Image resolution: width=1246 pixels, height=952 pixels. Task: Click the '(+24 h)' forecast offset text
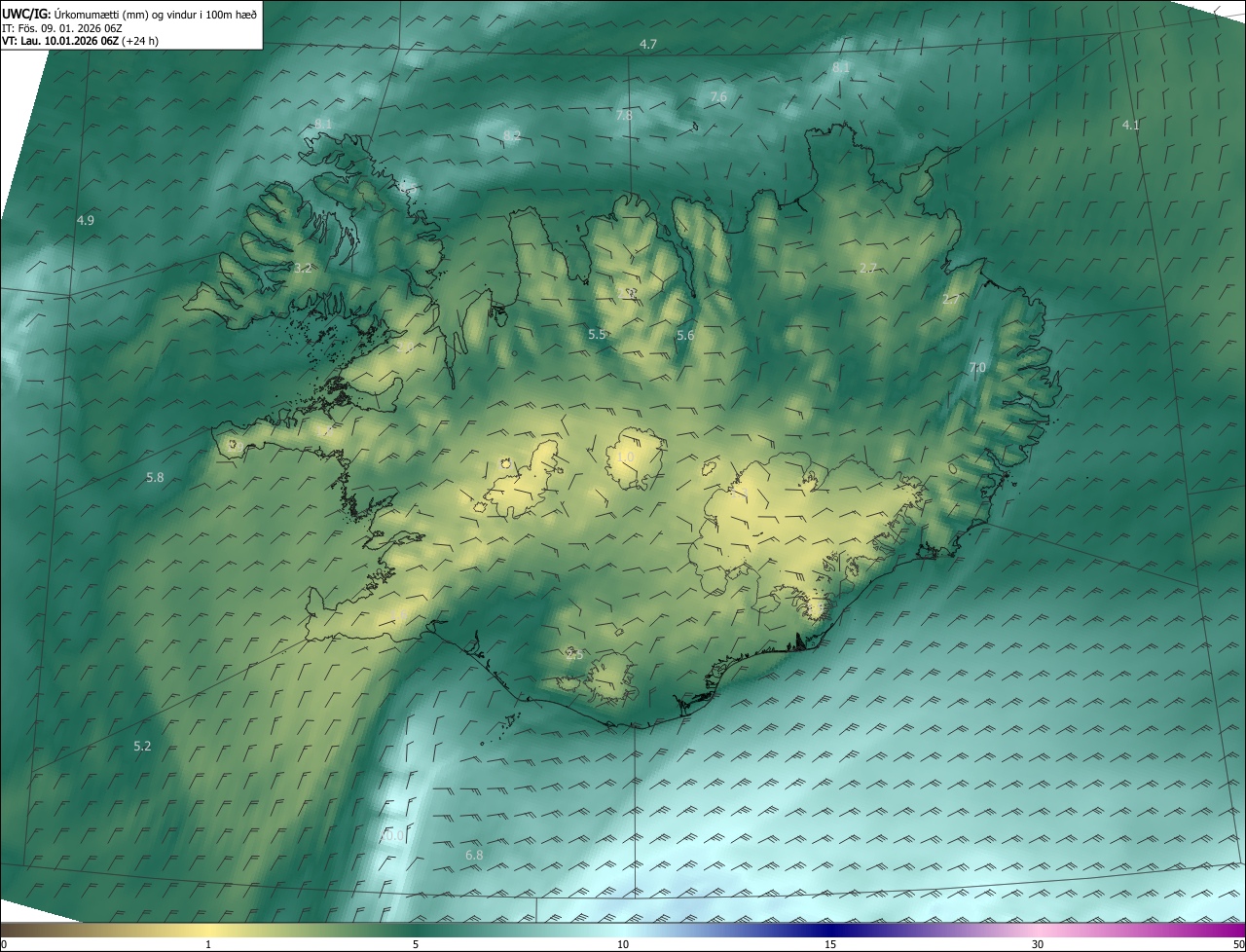(140, 41)
